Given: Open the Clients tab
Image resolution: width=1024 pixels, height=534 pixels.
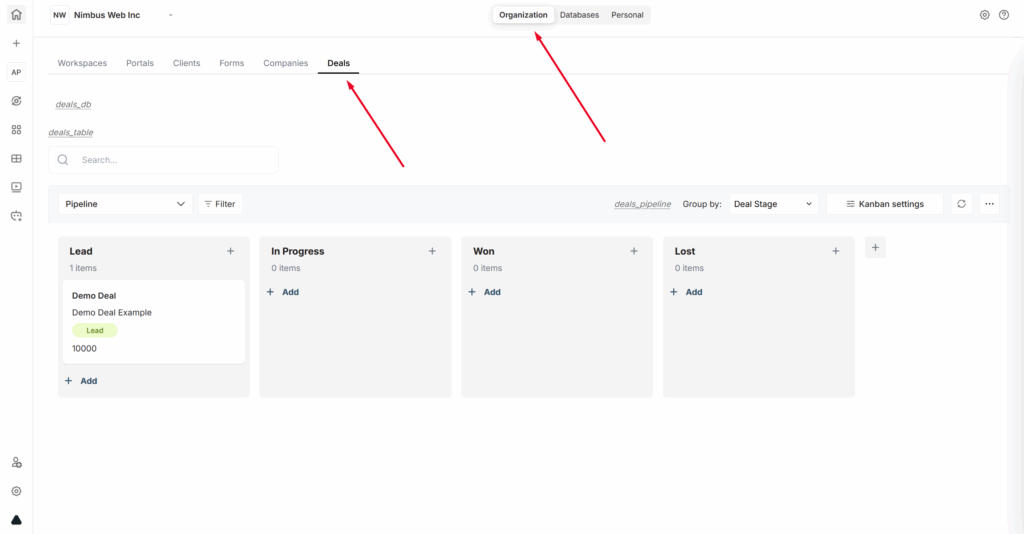Looking at the screenshot, I should (186, 63).
